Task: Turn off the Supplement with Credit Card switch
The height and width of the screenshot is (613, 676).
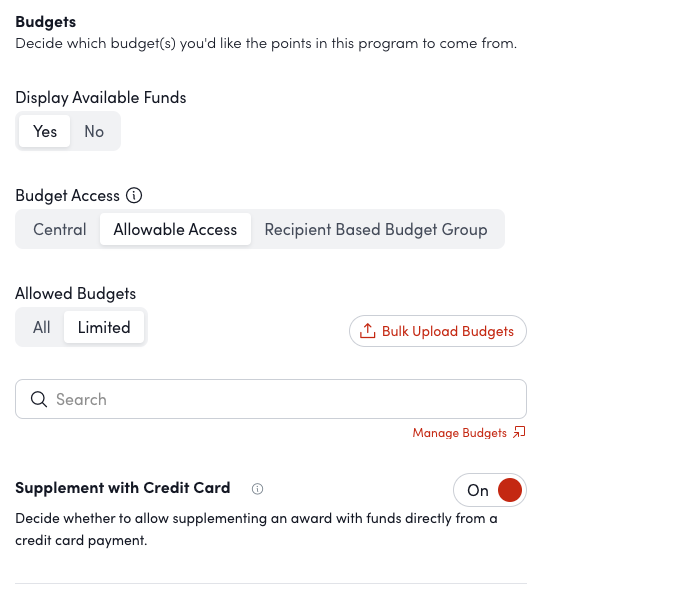Action: pyautogui.click(x=489, y=490)
